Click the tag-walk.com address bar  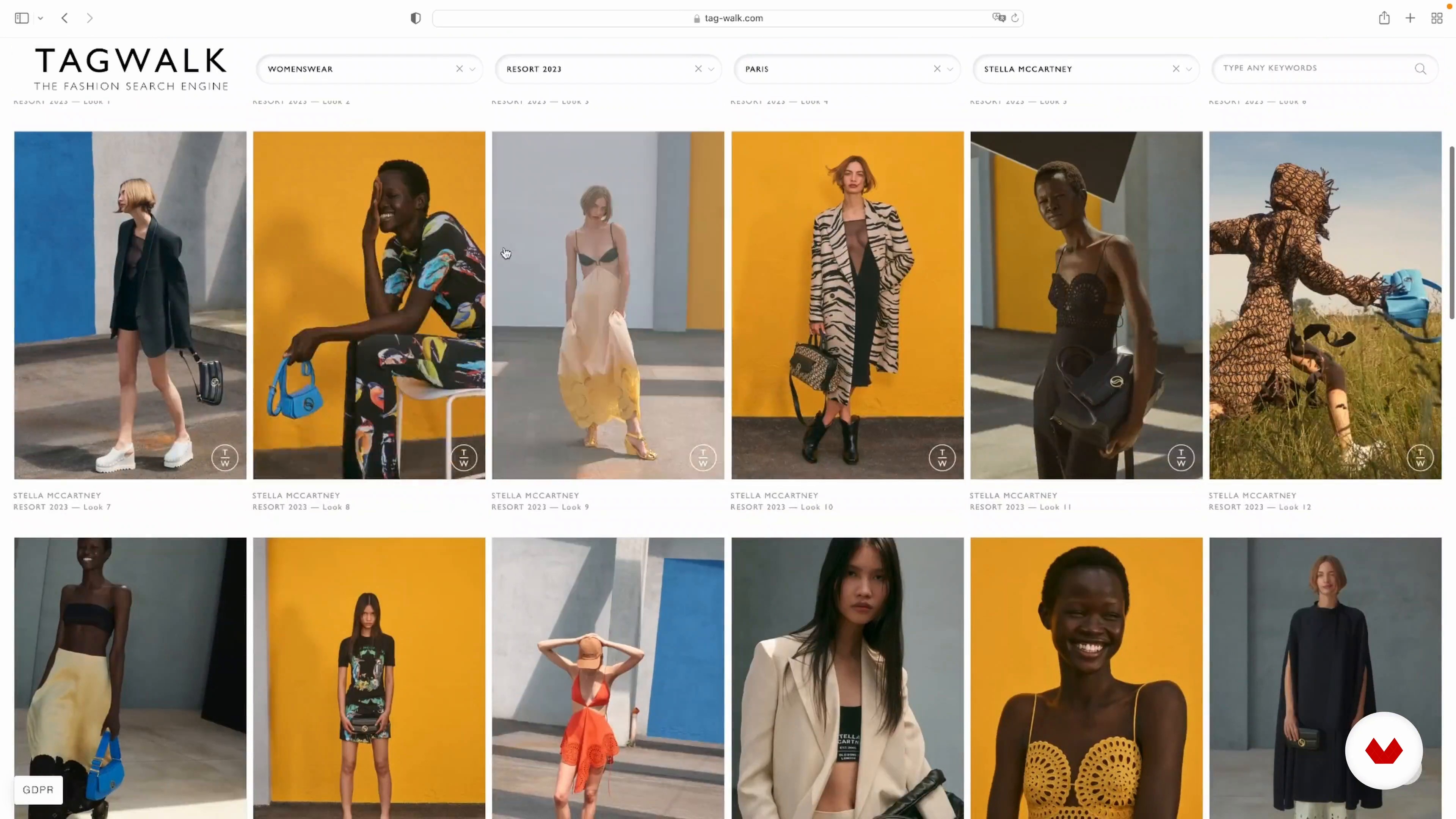click(728, 18)
